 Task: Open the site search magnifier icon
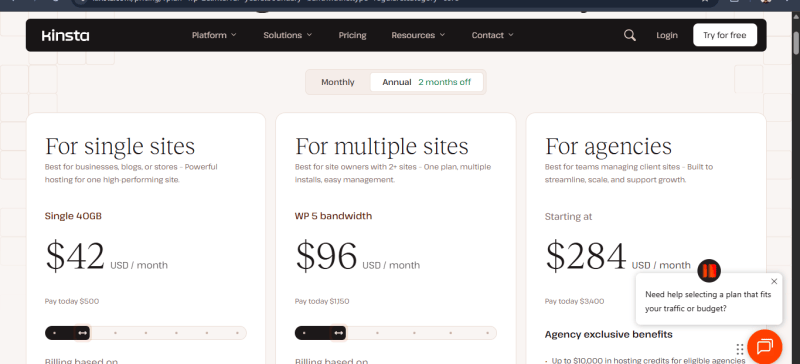coord(630,35)
